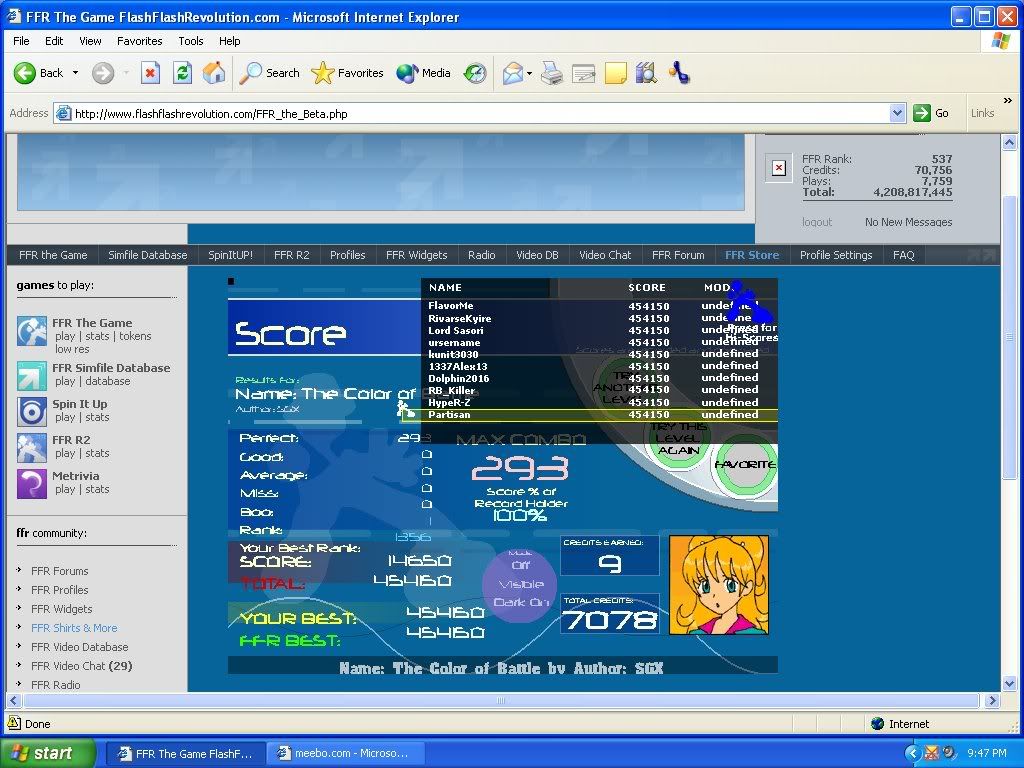Image resolution: width=1024 pixels, height=768 pixels.
Task: Toggle the Dark On mode option
Action: (520, 602)
